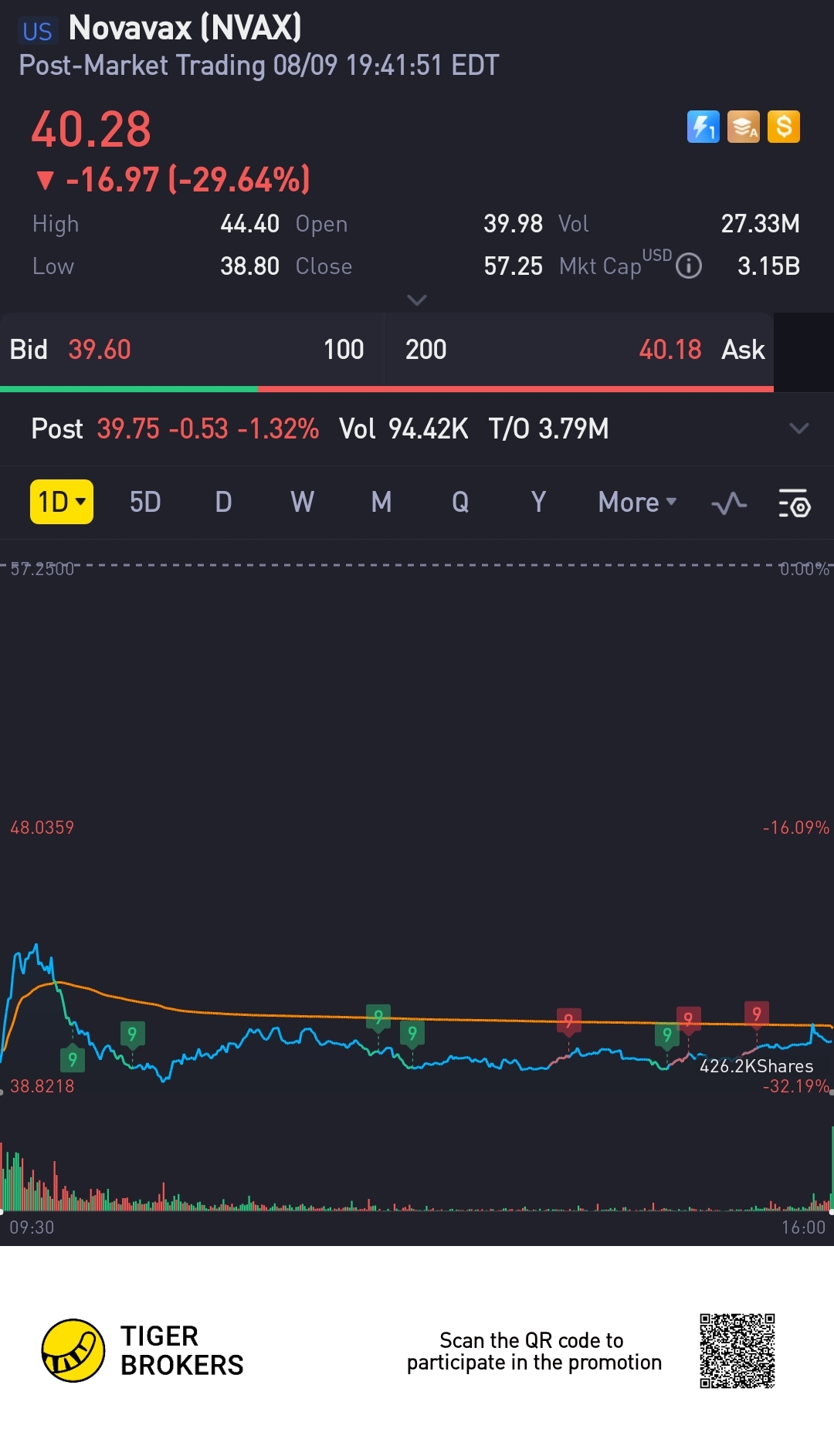Viewport: 834px width, 1456px height.
Task: Open the chart indicator wave icon
Action: 729,504
